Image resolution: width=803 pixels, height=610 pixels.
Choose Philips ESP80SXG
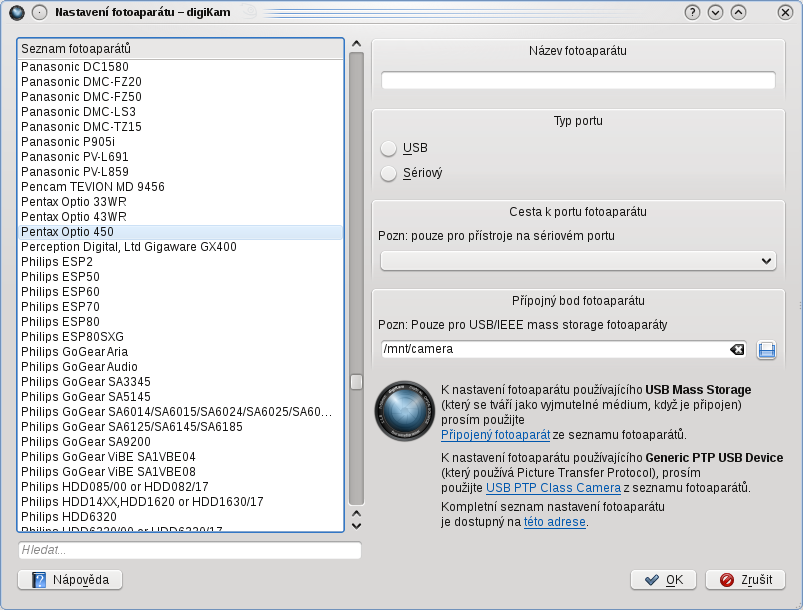[180, 336]
